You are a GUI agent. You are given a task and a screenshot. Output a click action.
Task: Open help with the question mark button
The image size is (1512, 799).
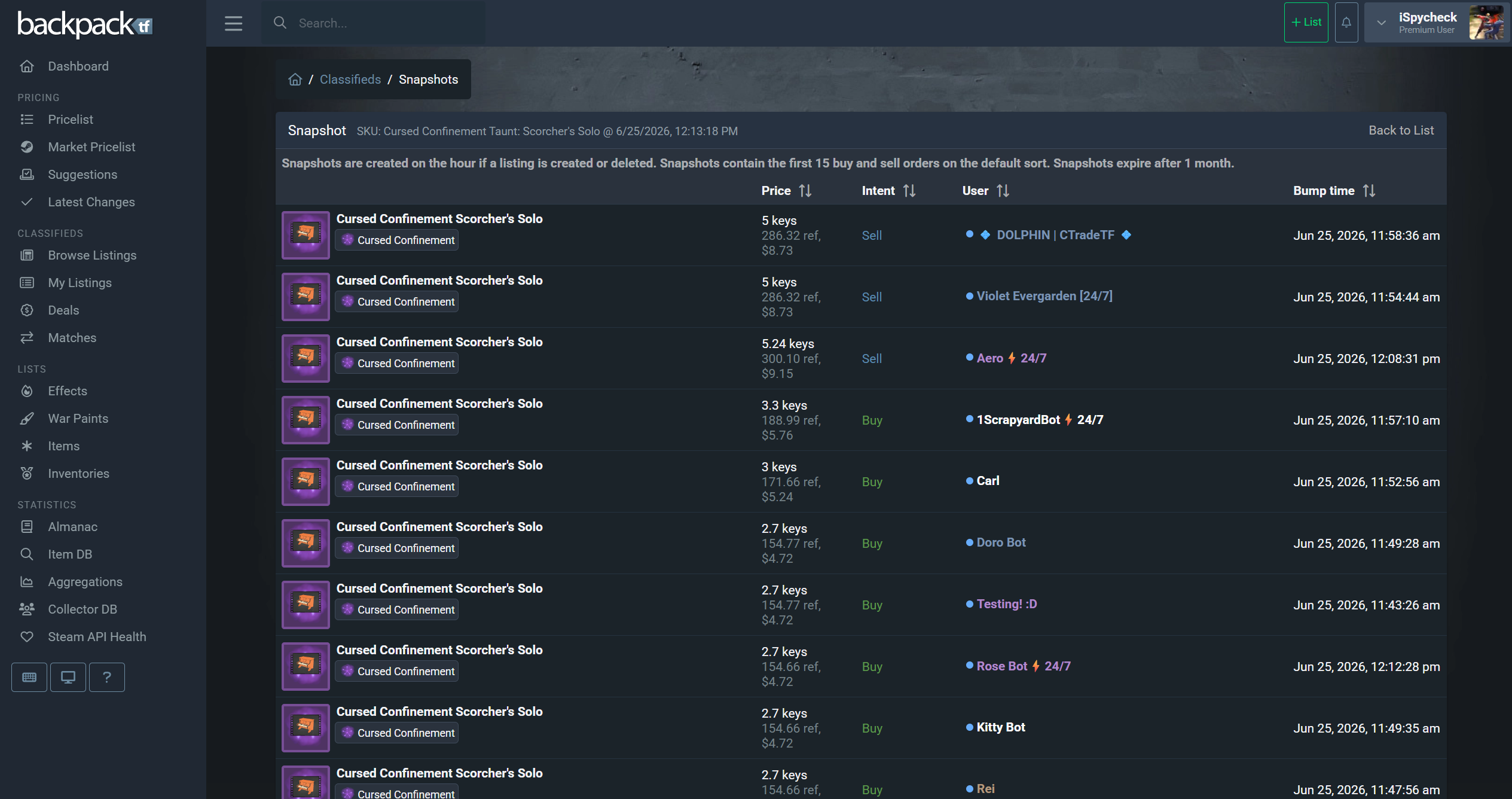tap(107, 677)
